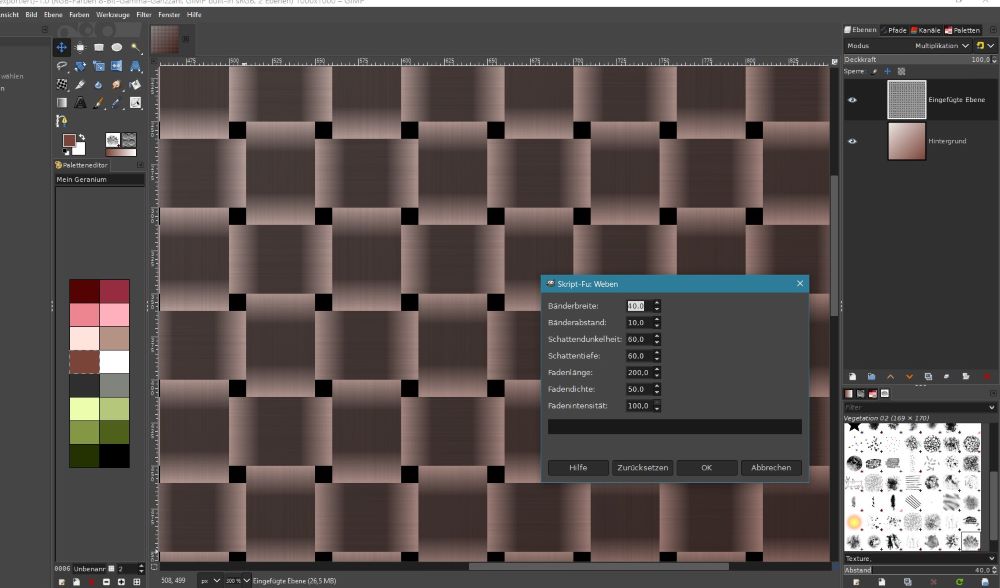The height and width of the screenshot is (588, 1000).
Task: Expand the brush Filter dropdown
Action: click(992, 407)
